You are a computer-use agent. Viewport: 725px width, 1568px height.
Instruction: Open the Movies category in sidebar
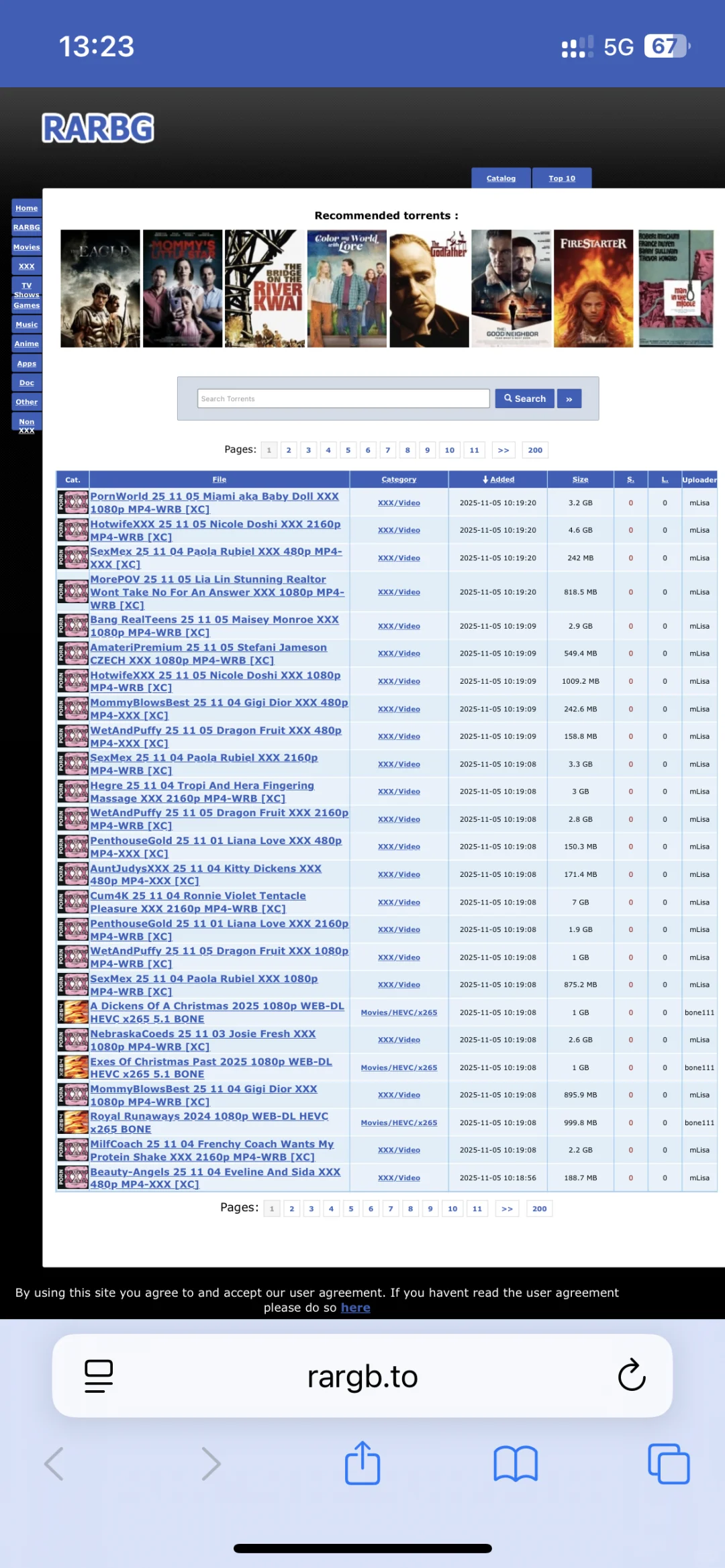pos(27,247)
